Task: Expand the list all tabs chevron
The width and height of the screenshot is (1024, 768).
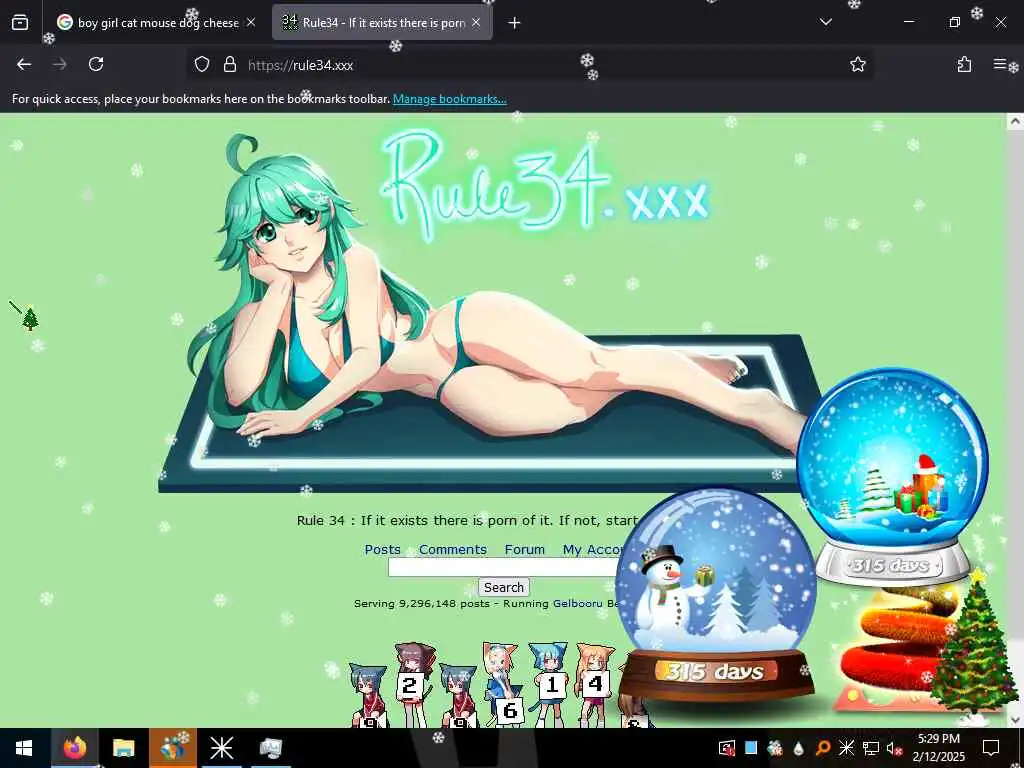Action: tap(825, 22)
